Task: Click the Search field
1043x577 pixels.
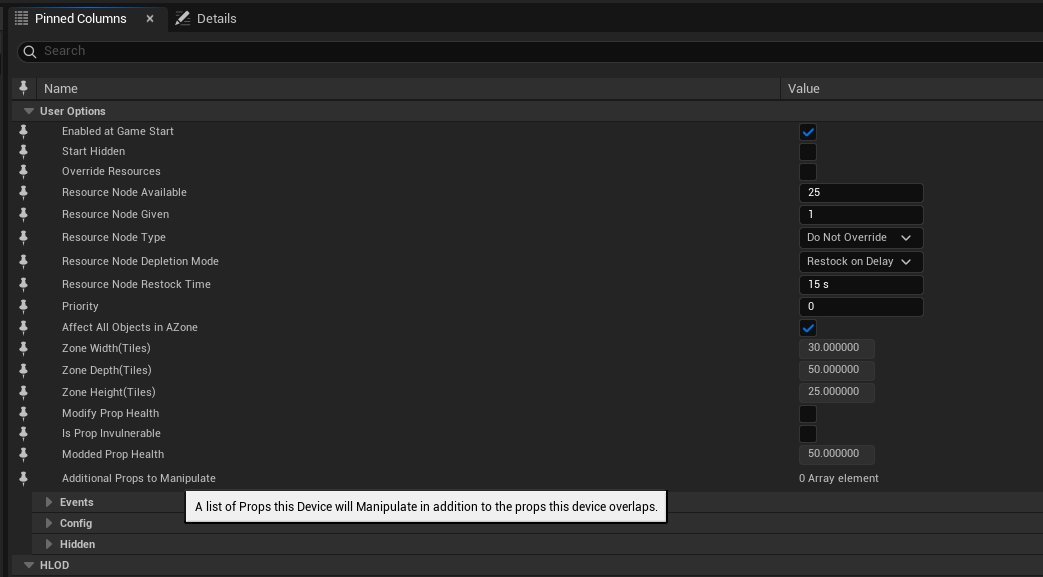Action: pyautogui.click(x=532, y=51)
